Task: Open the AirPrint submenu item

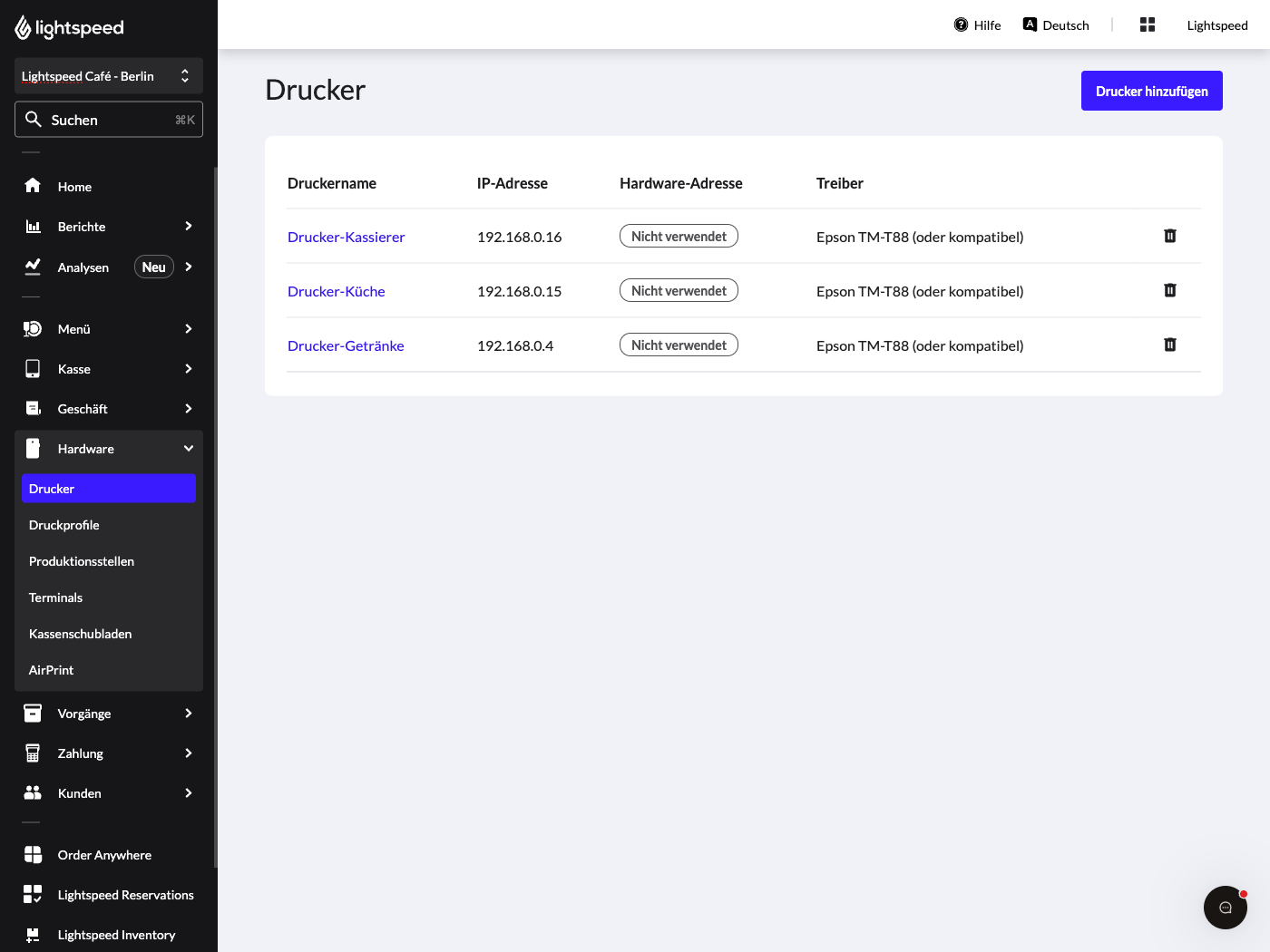Action: (x=109, y=669)
